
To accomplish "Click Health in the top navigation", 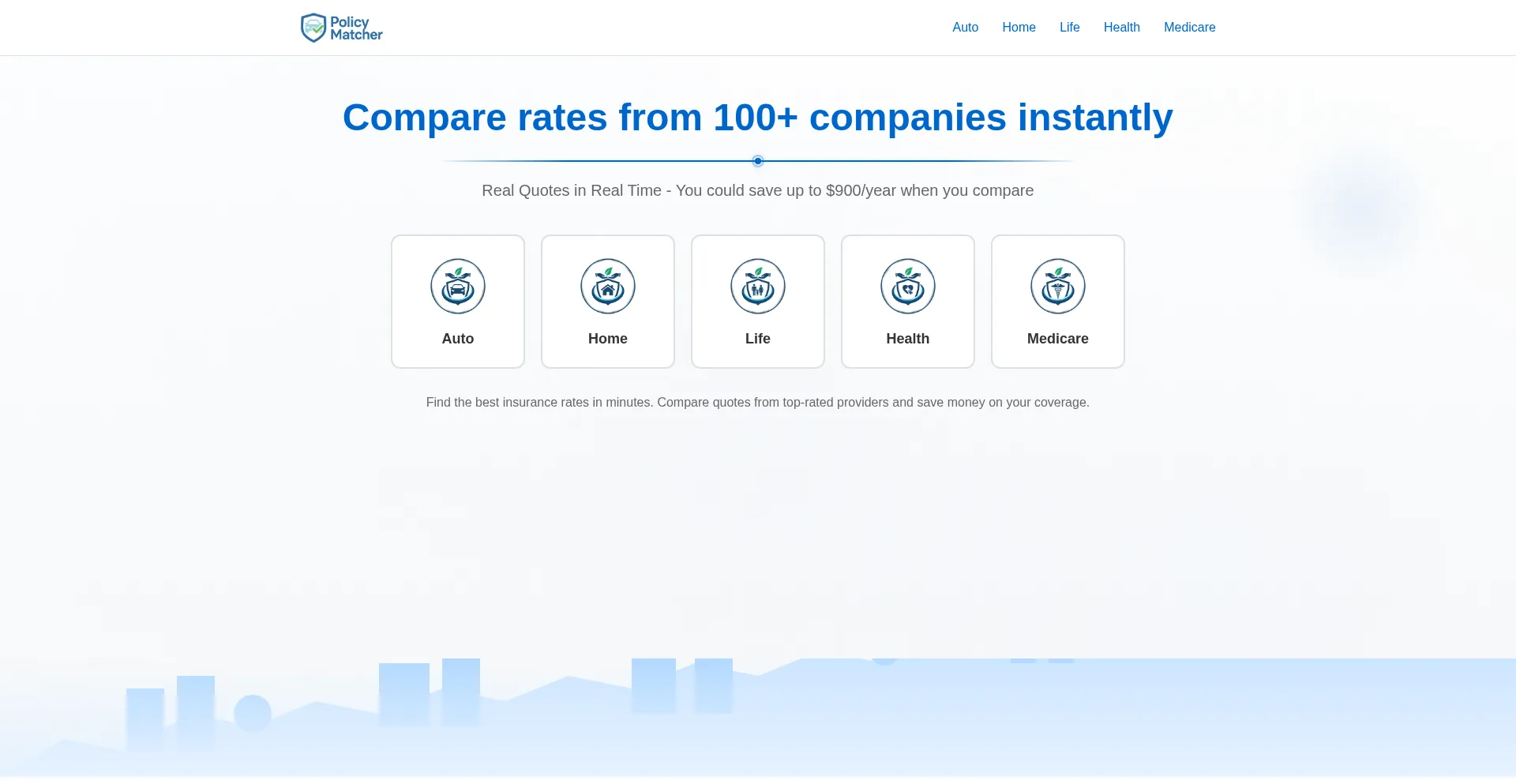I will click(1121, 27).
